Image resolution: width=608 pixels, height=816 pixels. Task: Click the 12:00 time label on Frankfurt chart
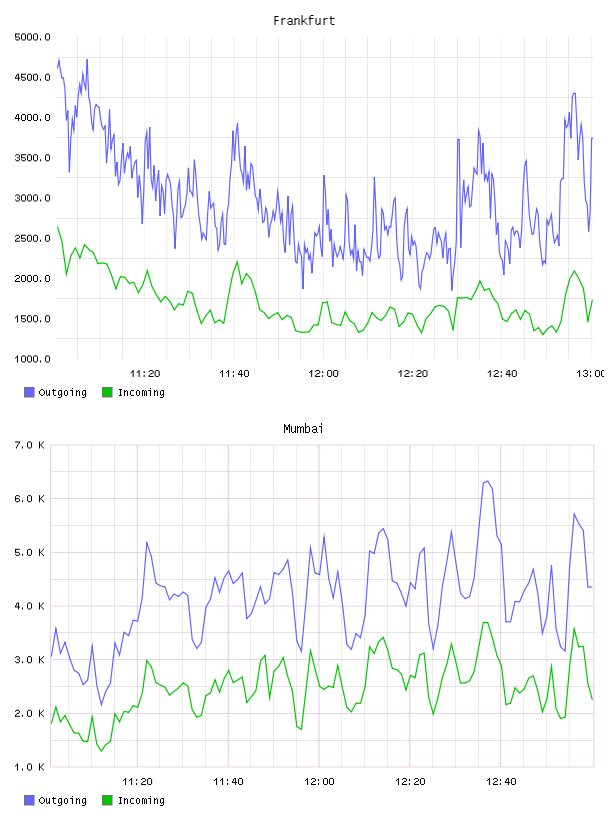coord(323,374)
